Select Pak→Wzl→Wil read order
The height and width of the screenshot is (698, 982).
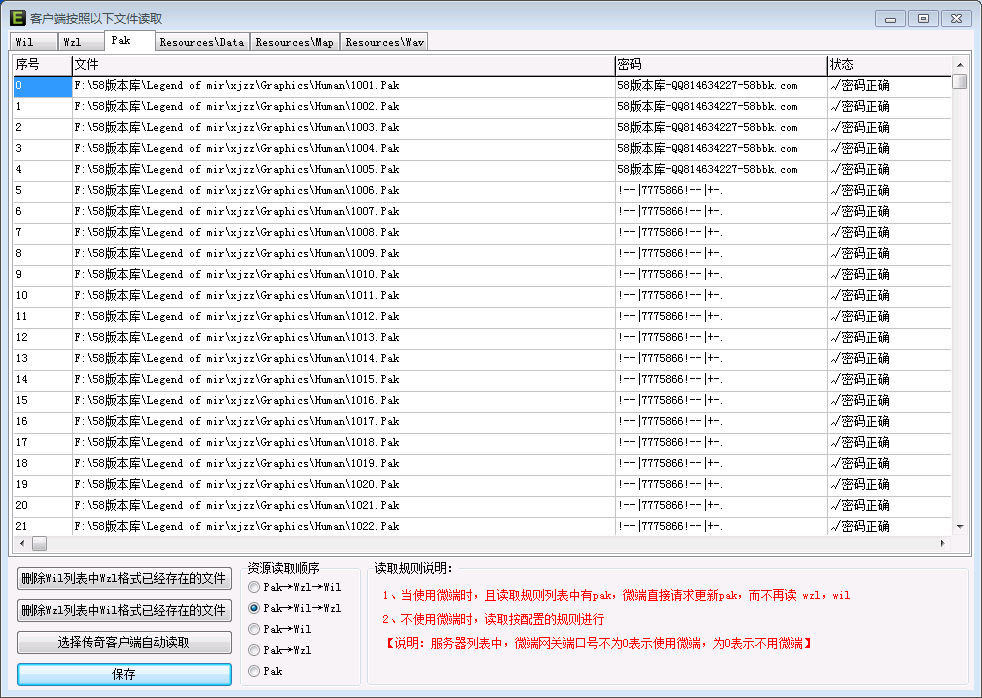(254, 587)
